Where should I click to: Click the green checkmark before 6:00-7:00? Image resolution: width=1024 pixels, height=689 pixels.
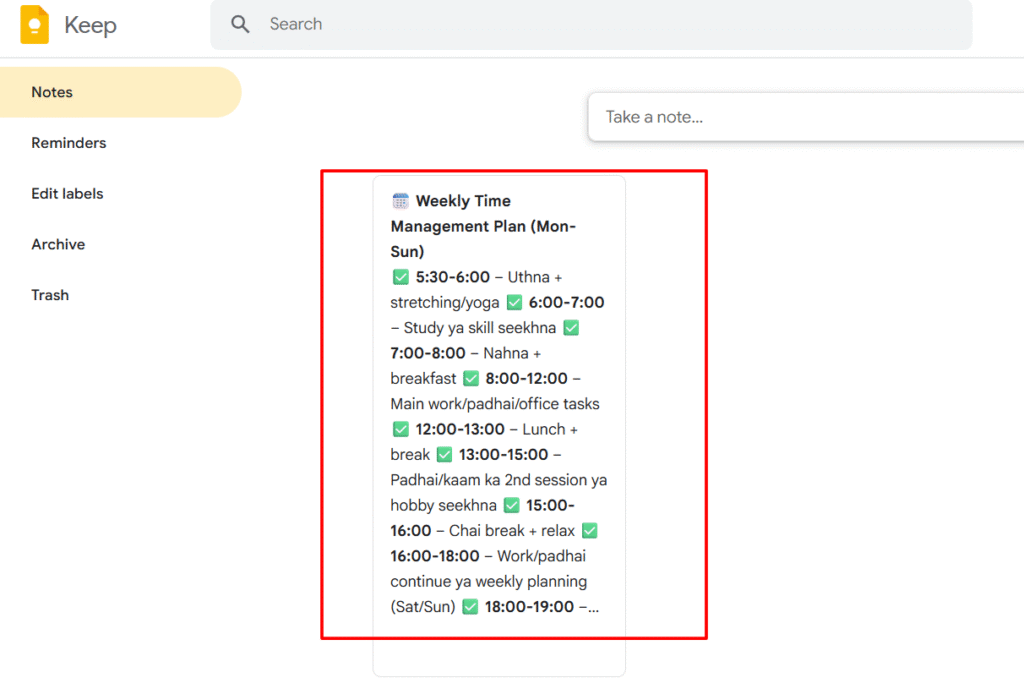(514, 303)
